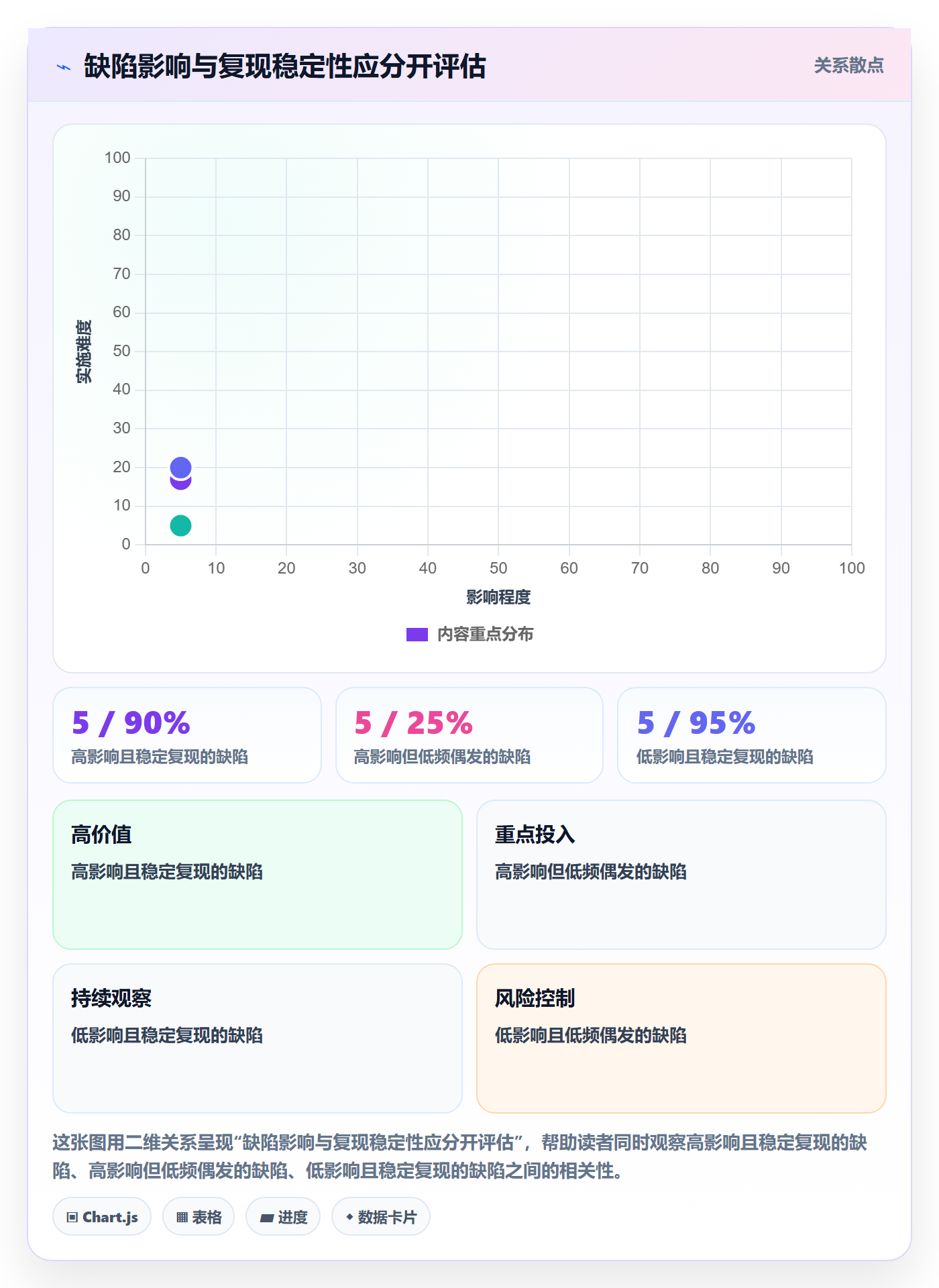Open the 5 / 95% stat card
Screen dimensions: 939x1288
tap(752, 735)
